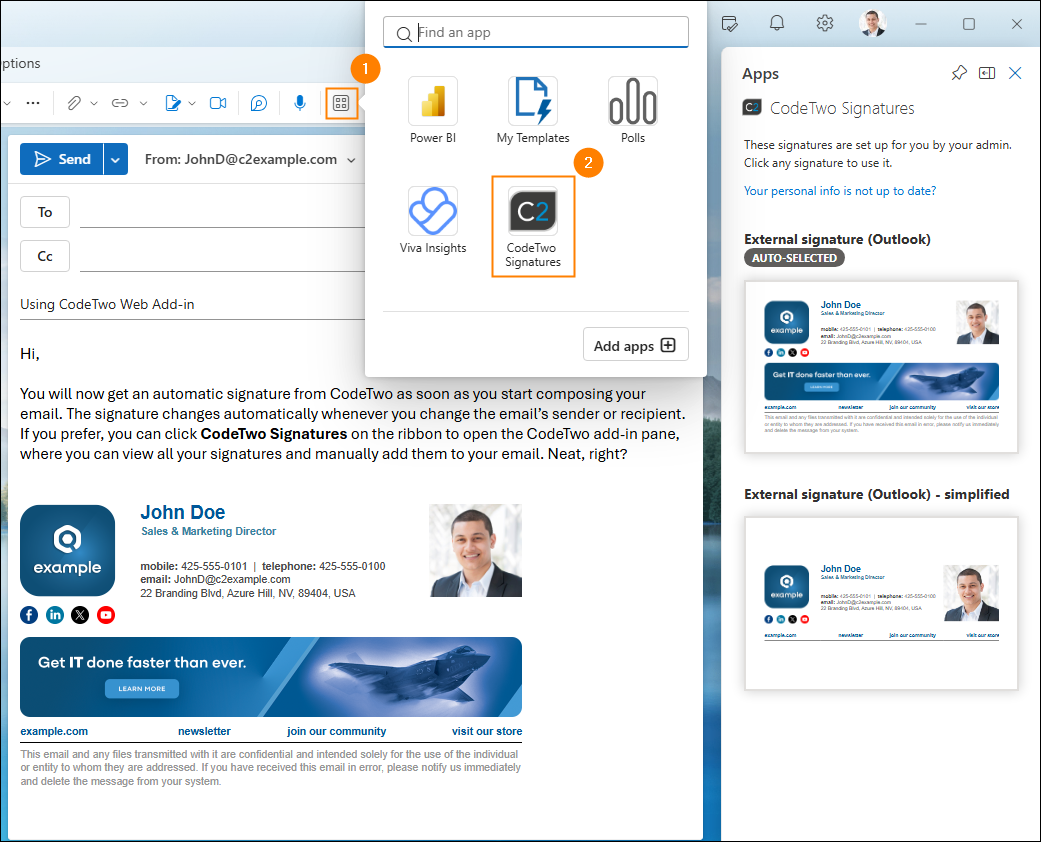This screenshot has width=1041, height=842.
Task: Click the Apps grid toolbar button
Action: click(341, 103)
